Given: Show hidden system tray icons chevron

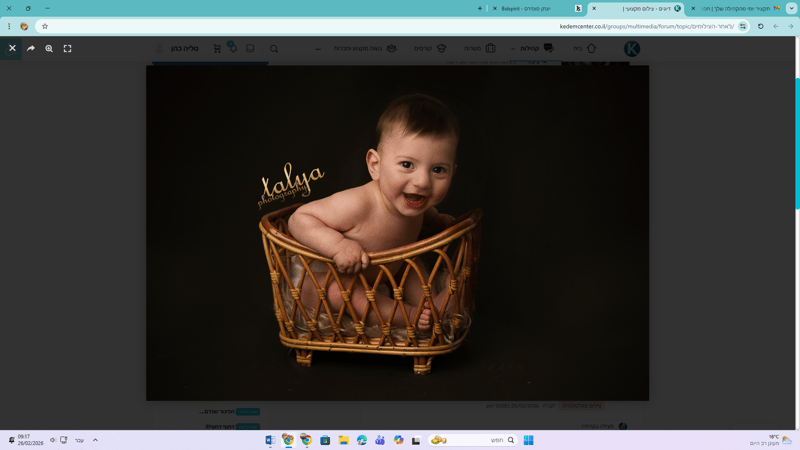Looking at the screenshot, I should click(95, 440).
